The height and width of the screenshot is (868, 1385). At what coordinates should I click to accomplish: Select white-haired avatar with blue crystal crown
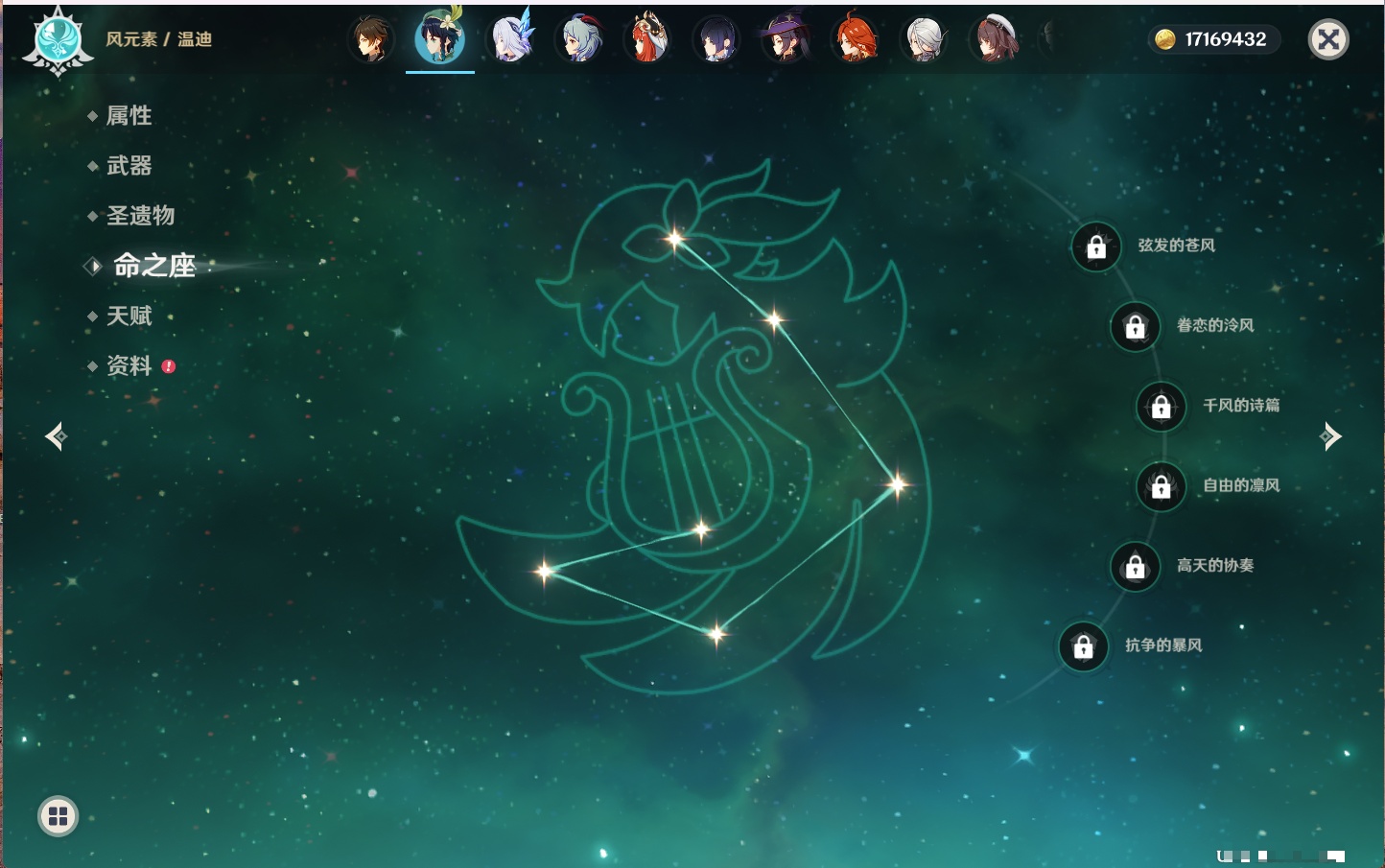[510, 39]
